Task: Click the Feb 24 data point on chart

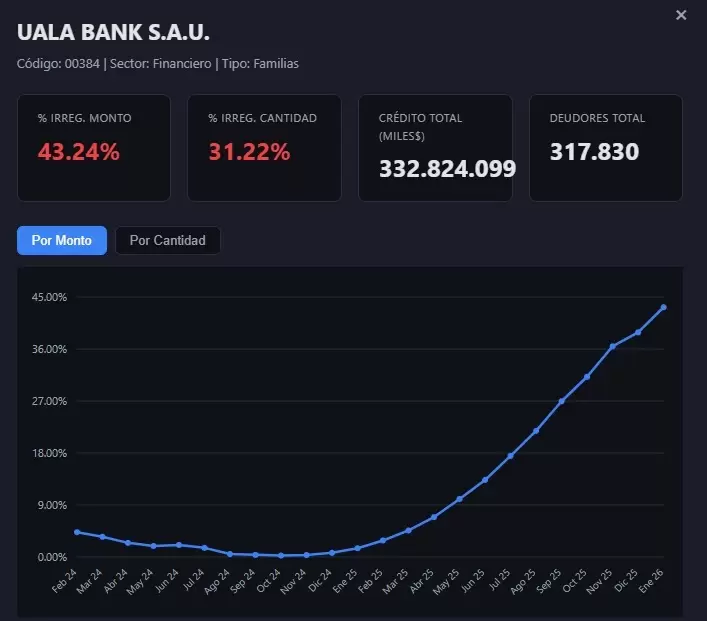Action: click(x=77, y=532)
